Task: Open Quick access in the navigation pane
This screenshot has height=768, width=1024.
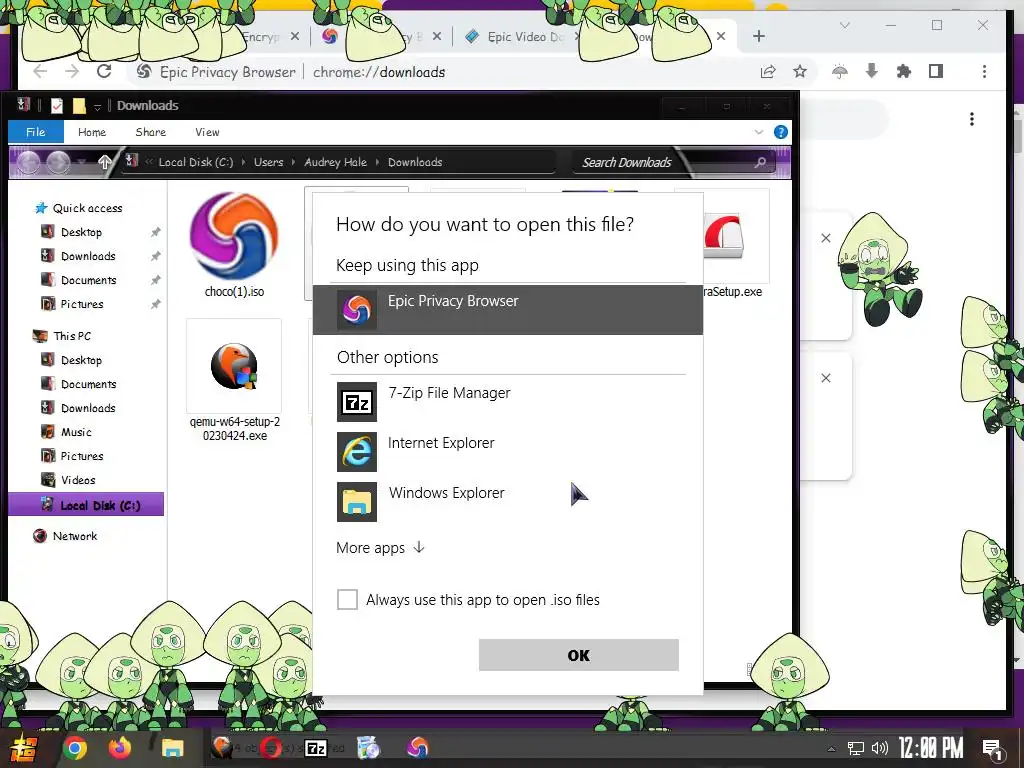Action: coord(88,208)
